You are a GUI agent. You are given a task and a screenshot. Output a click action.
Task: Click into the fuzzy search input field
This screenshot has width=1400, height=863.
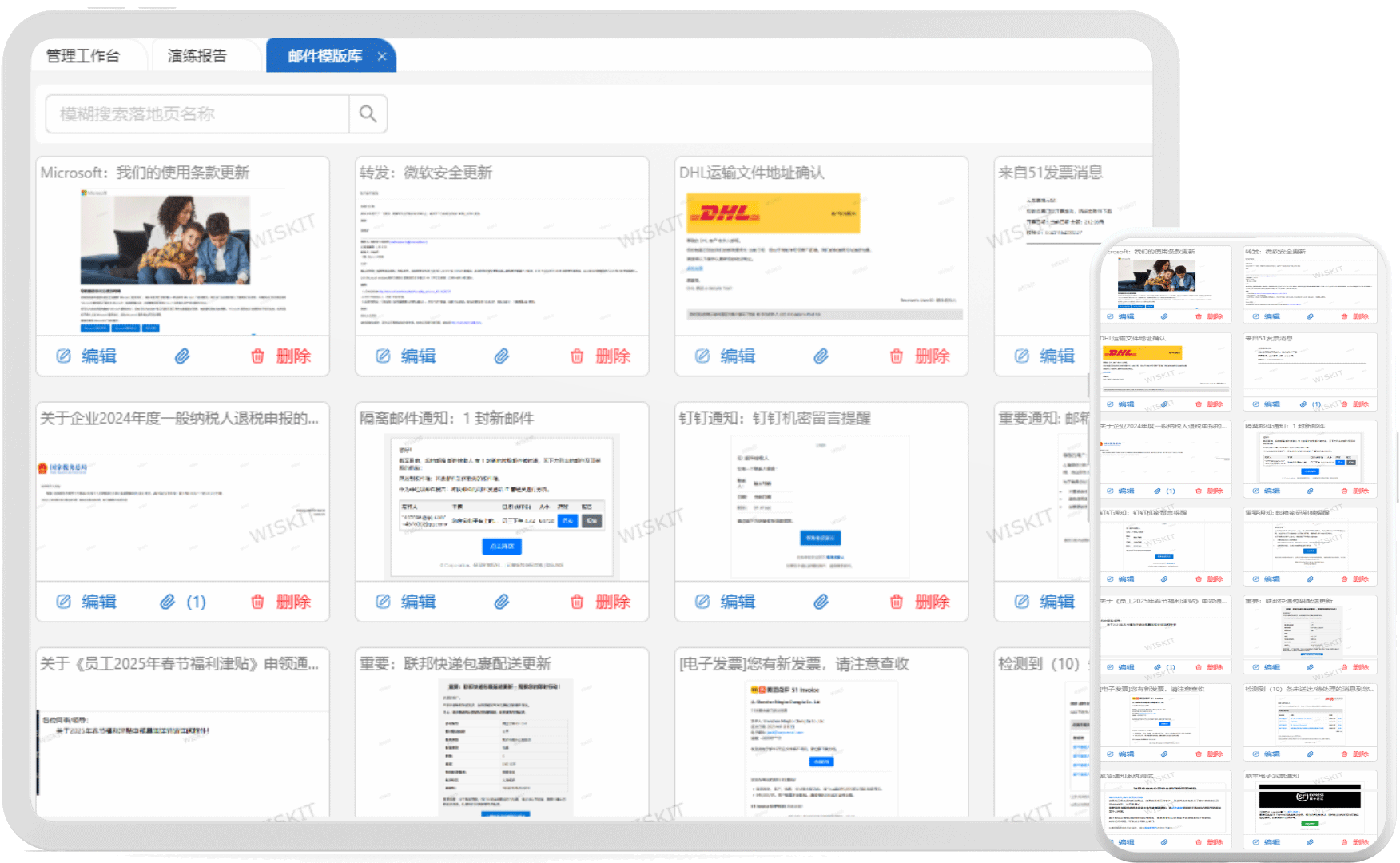[x=197, y=114]
